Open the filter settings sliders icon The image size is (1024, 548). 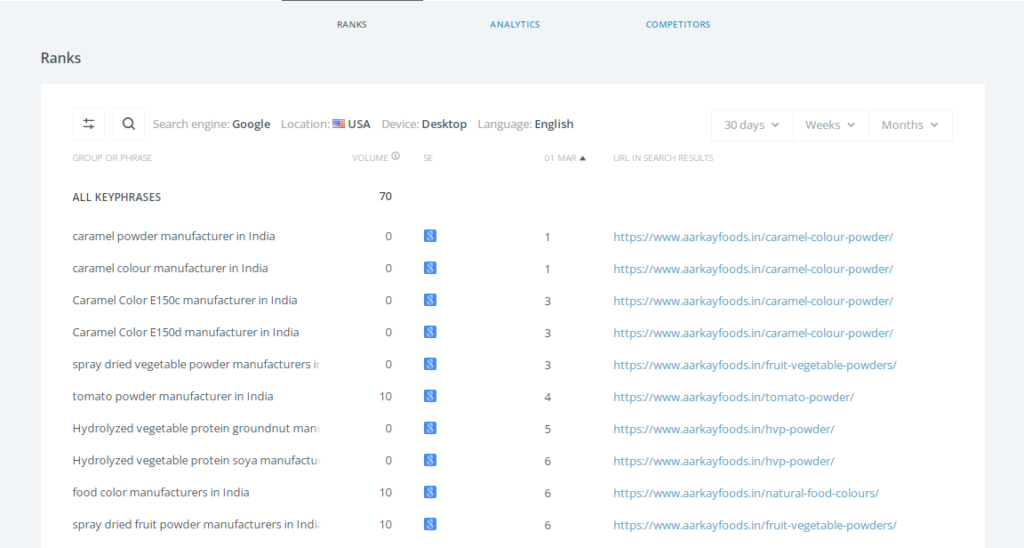[89, 124]
